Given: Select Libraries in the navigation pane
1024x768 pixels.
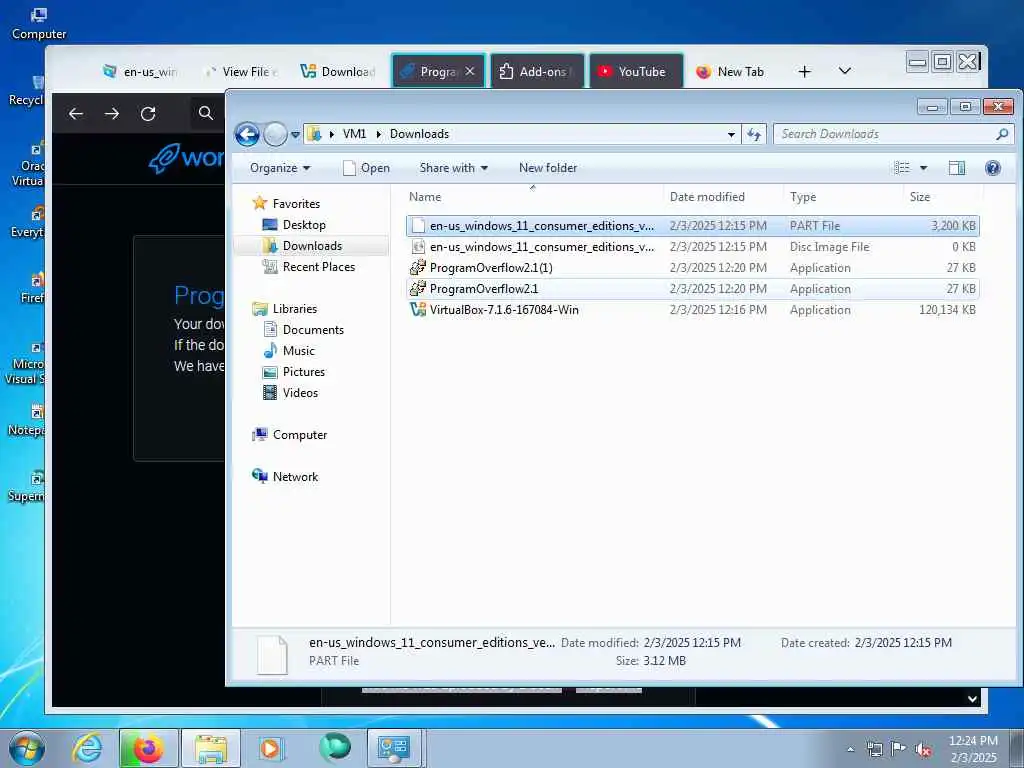Looking at the screenshot, I should pos(285,309).
